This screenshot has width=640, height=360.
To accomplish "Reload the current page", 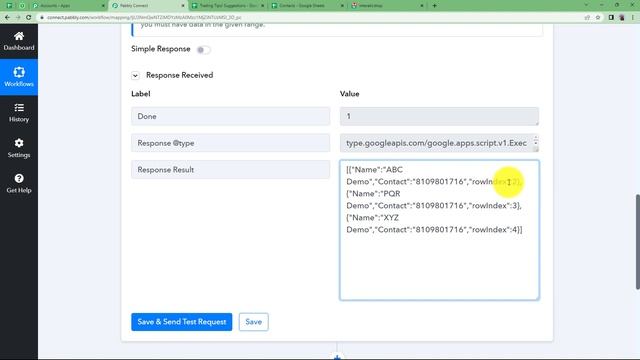I will [x=29, y=18].
